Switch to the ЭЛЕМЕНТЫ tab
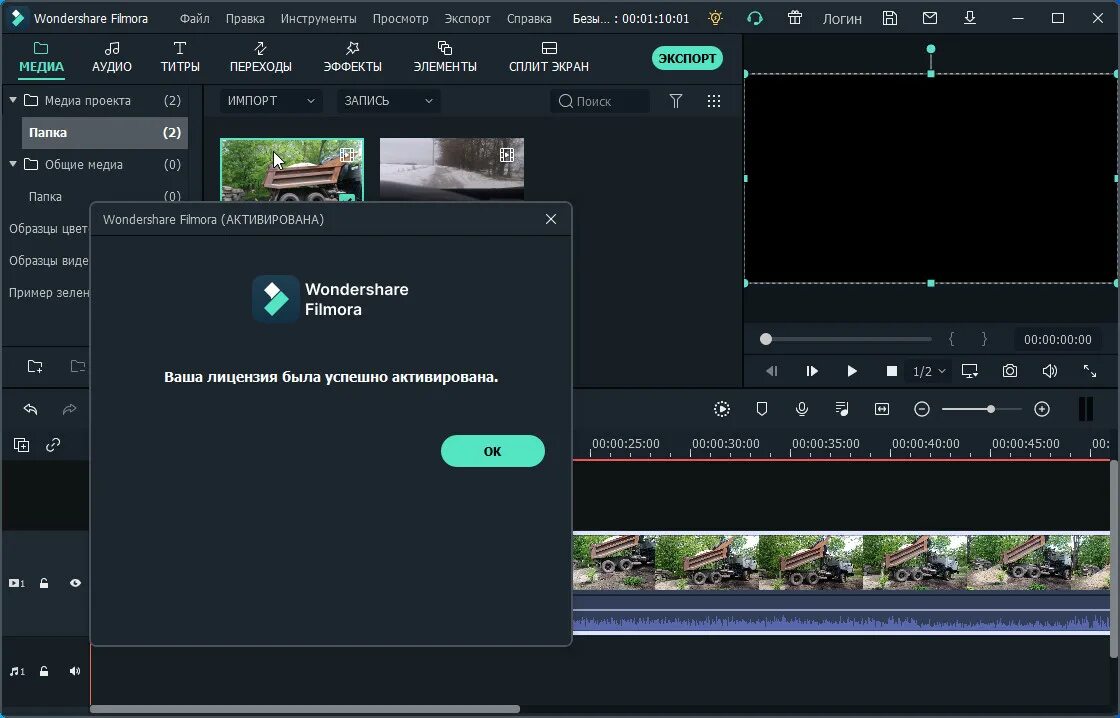1120x718 pixels. [445, 58]
